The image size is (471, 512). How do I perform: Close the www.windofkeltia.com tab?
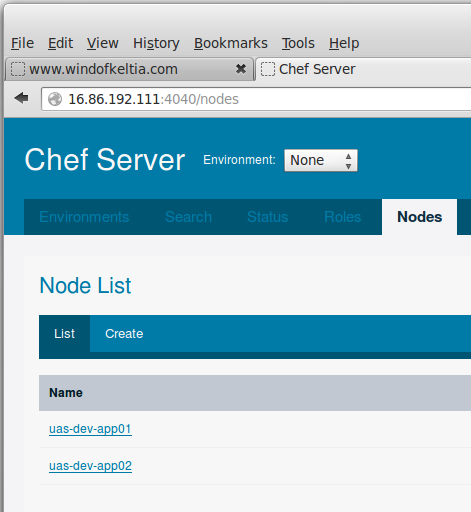pos(241,69)
